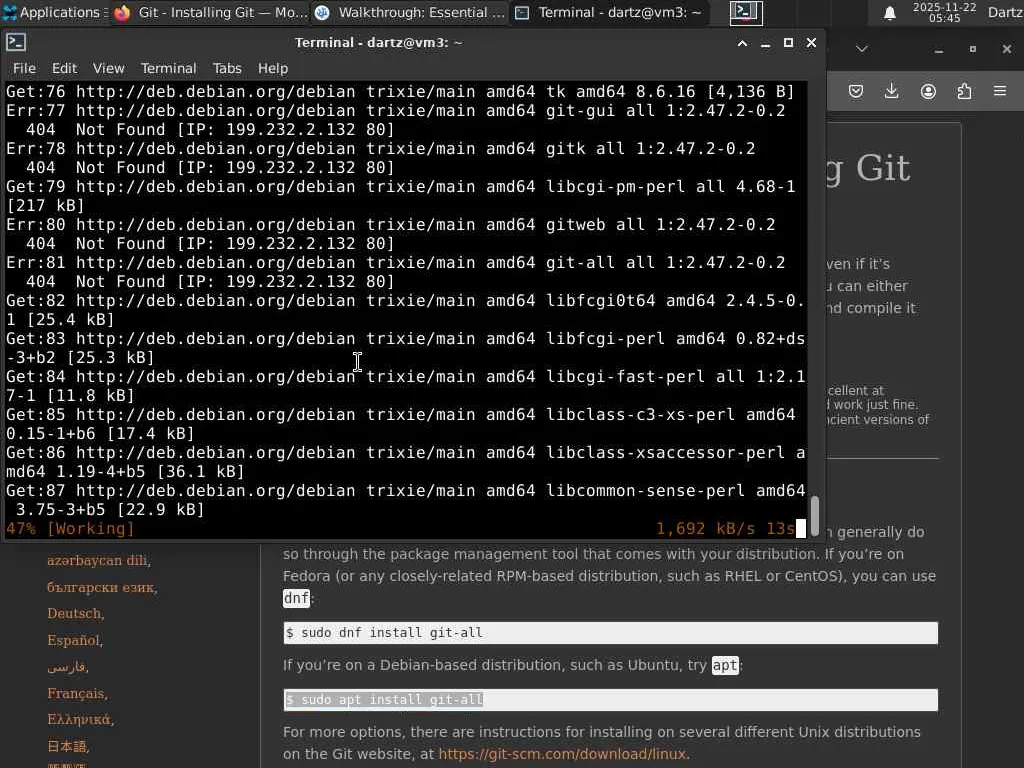
Task: Click the Dartz user label in the panel
Action: [x=1005, y=12]
